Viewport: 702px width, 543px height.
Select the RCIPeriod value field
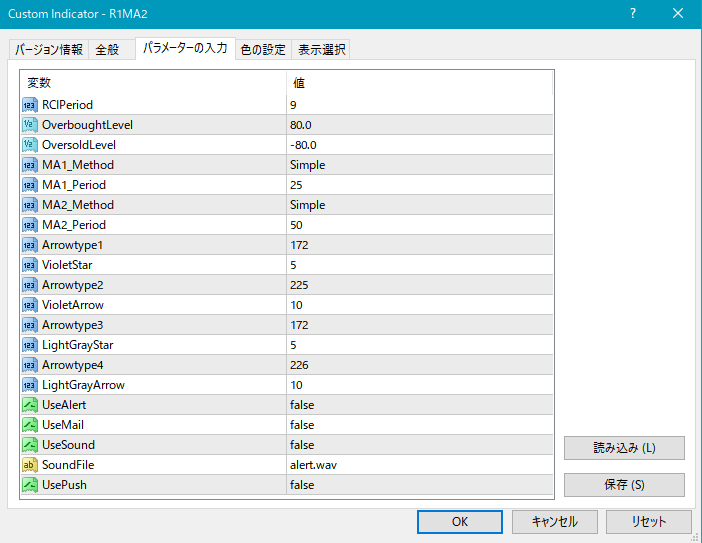point(418,105)
